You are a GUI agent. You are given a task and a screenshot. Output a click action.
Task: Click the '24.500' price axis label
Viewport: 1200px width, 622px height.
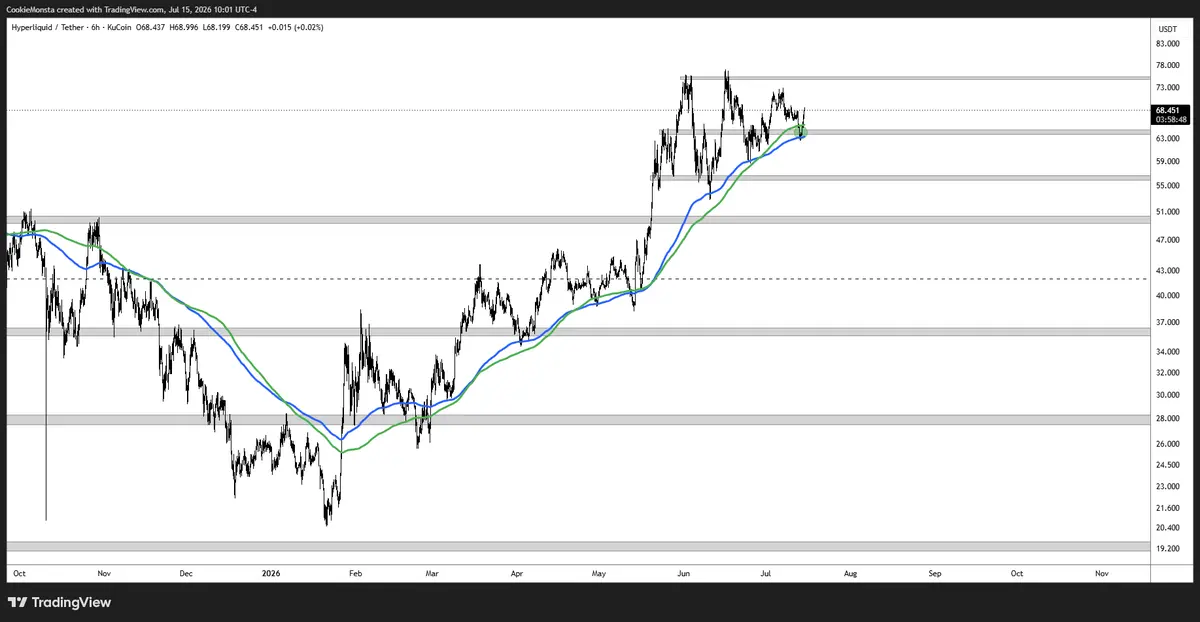(x=1168, y=465)
